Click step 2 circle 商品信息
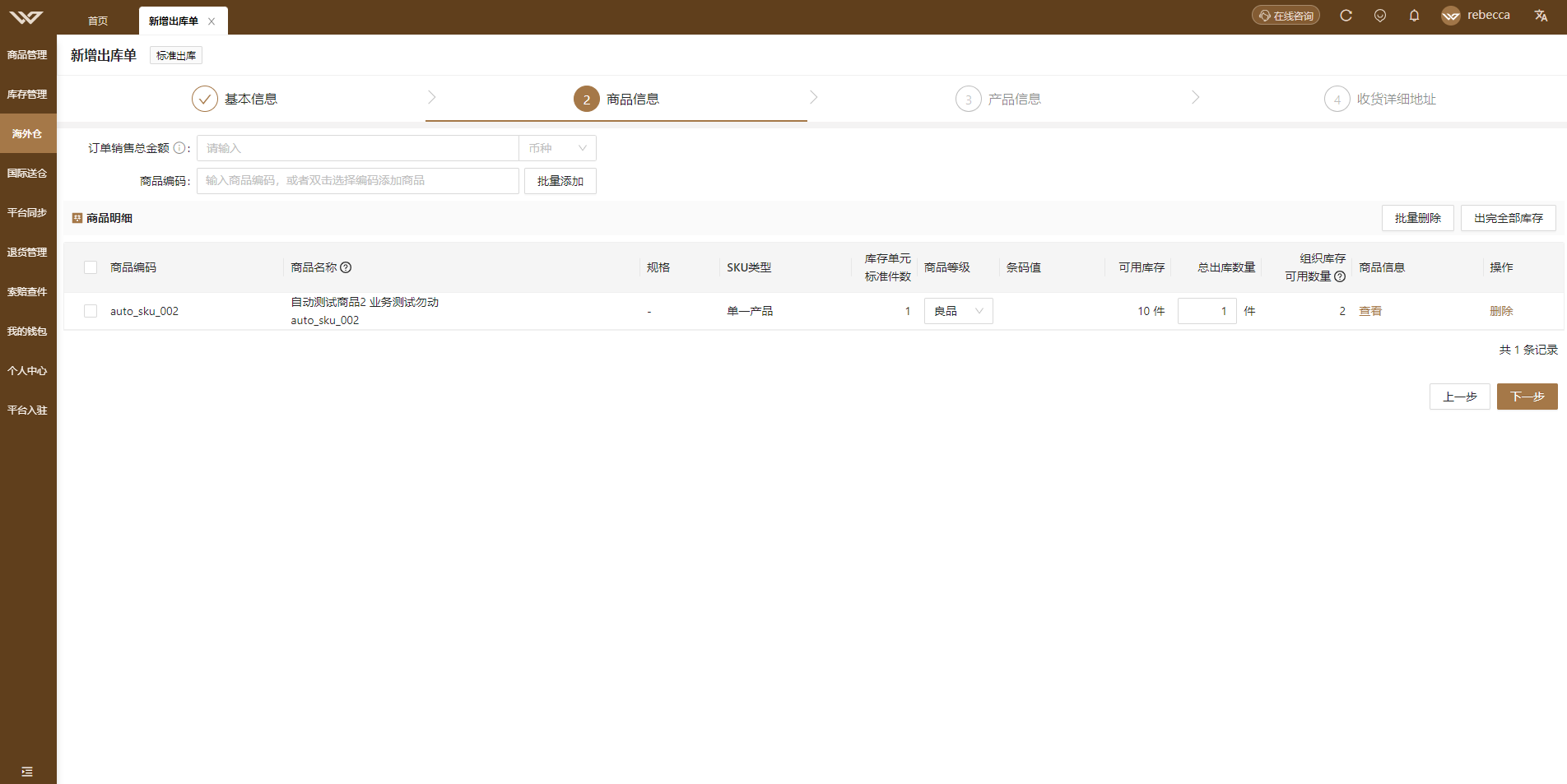This screenshot has height=784, width=1567. (587, 99)
